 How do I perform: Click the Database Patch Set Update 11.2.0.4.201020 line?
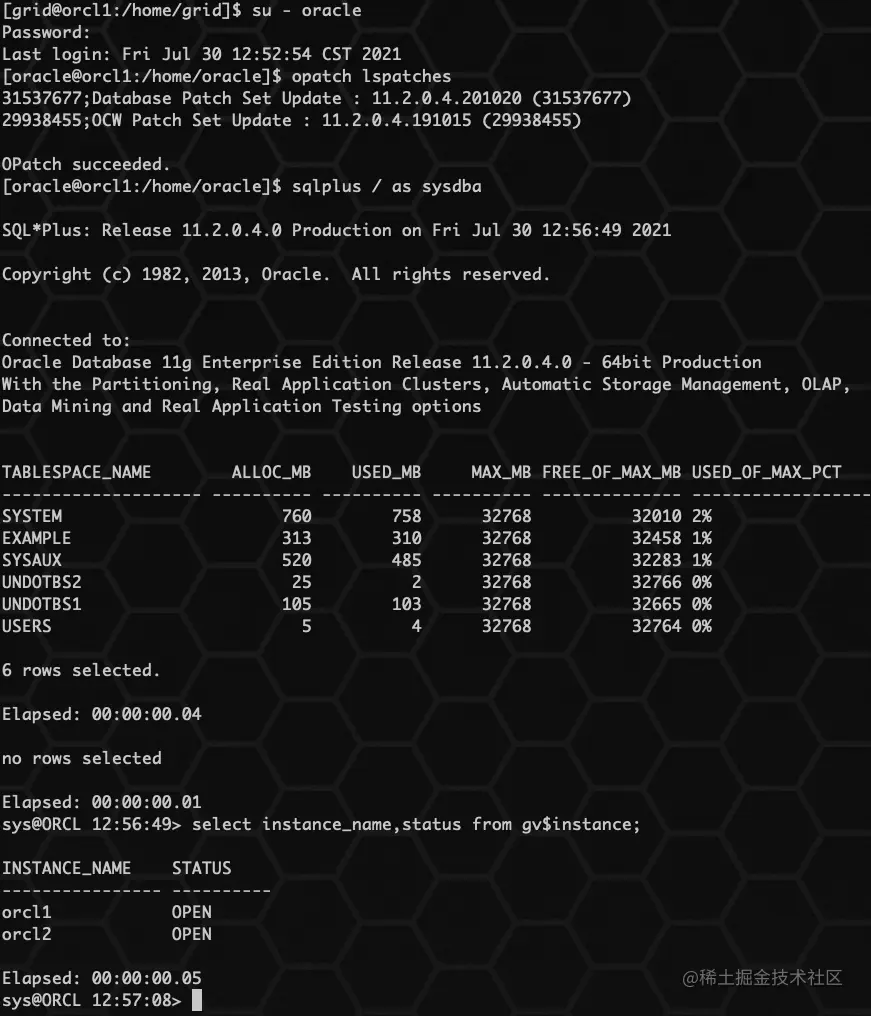pyautogui.click(x=316, y=98)
